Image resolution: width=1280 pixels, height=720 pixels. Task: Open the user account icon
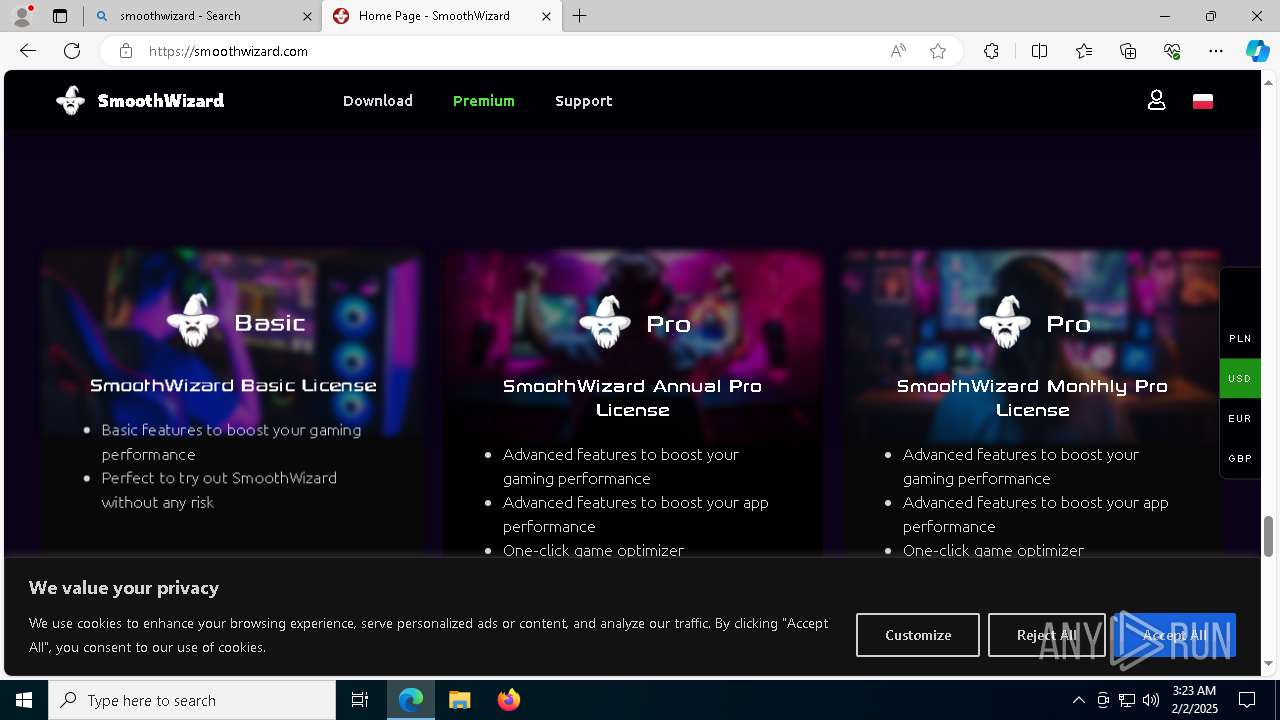pos(1156,100)
